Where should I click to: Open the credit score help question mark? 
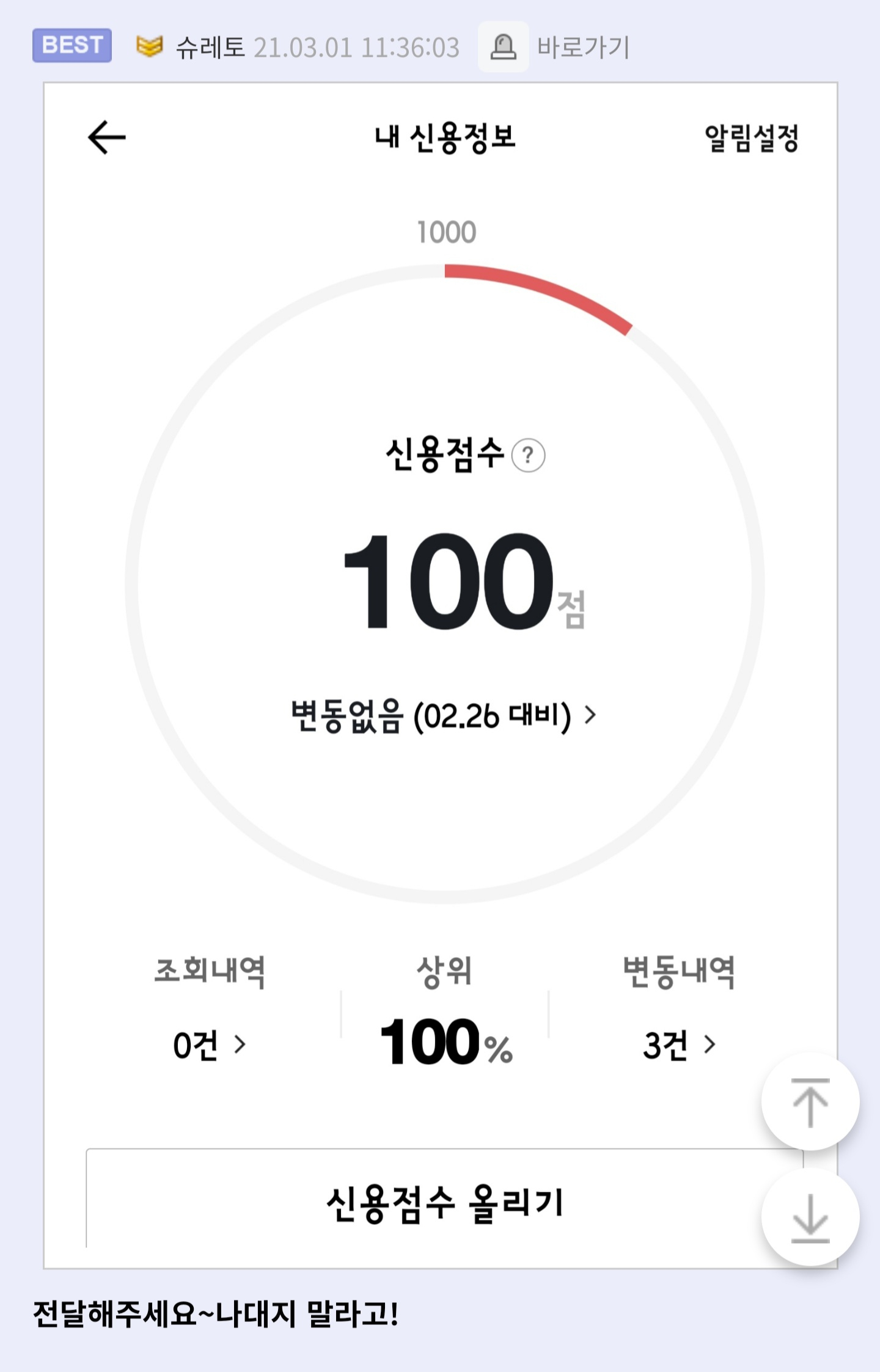tap(528, 456)
